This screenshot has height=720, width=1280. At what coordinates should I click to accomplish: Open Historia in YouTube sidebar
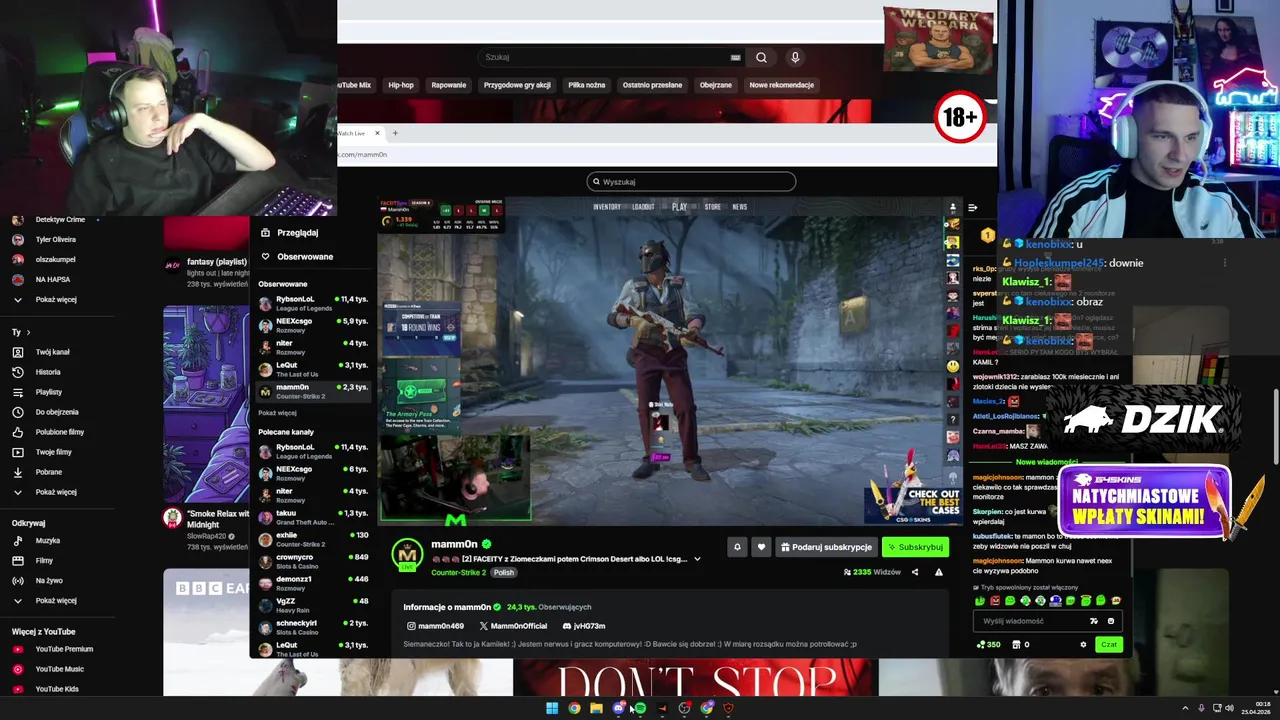[x=48, y=372]
